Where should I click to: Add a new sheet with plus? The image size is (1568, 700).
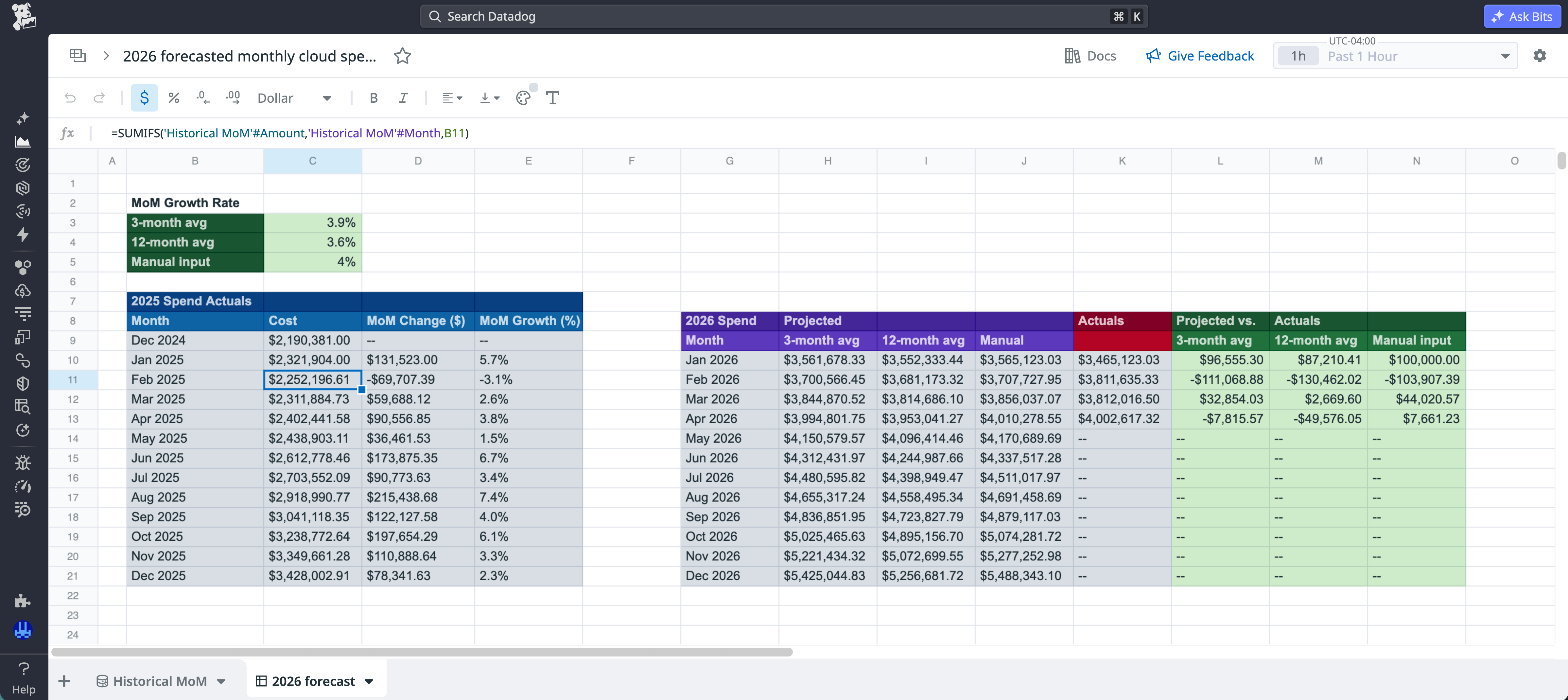click(64, 681)
